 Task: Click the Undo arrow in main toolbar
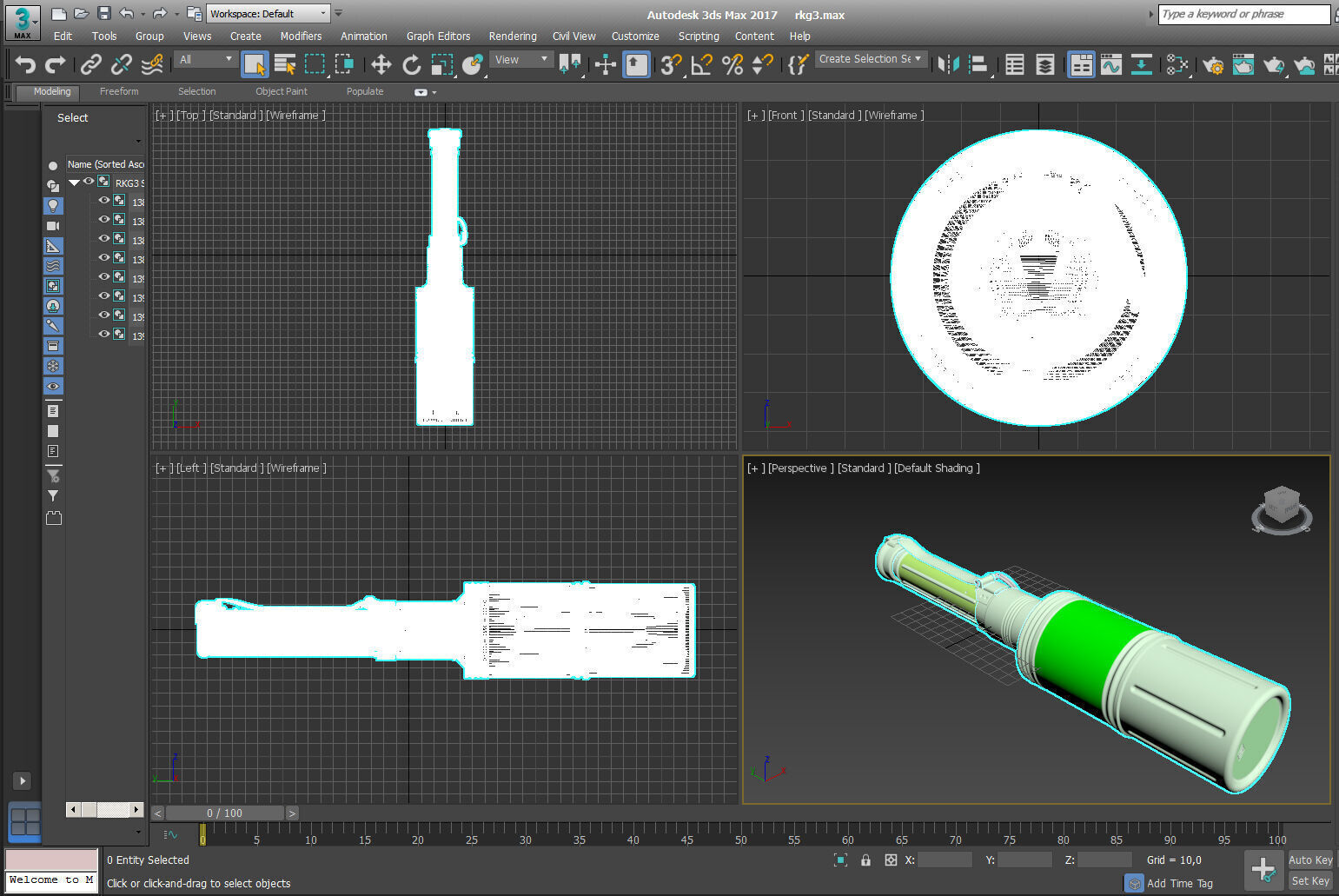point(25,64)
